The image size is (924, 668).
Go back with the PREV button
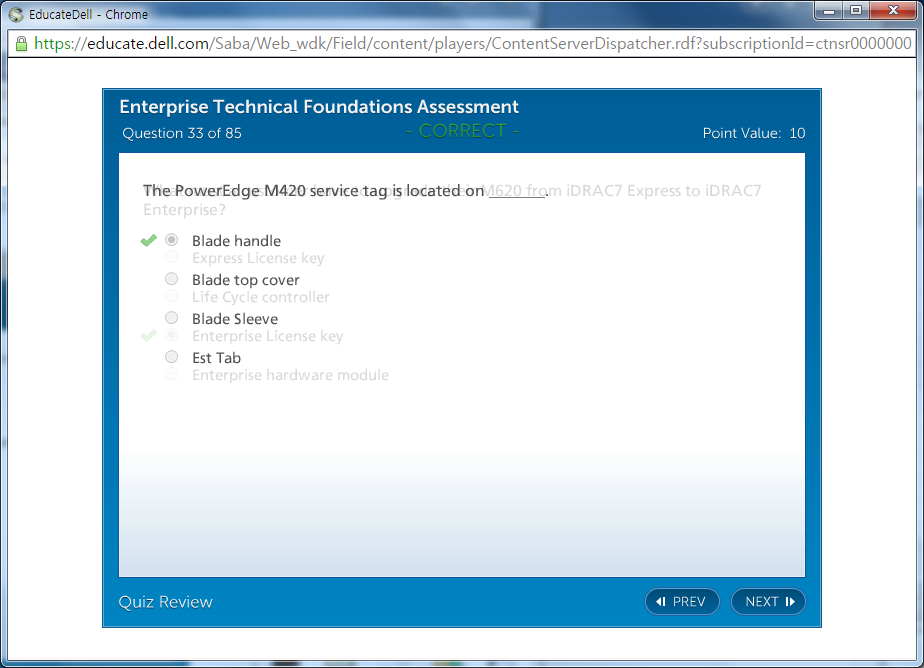(x=681, y=601)
